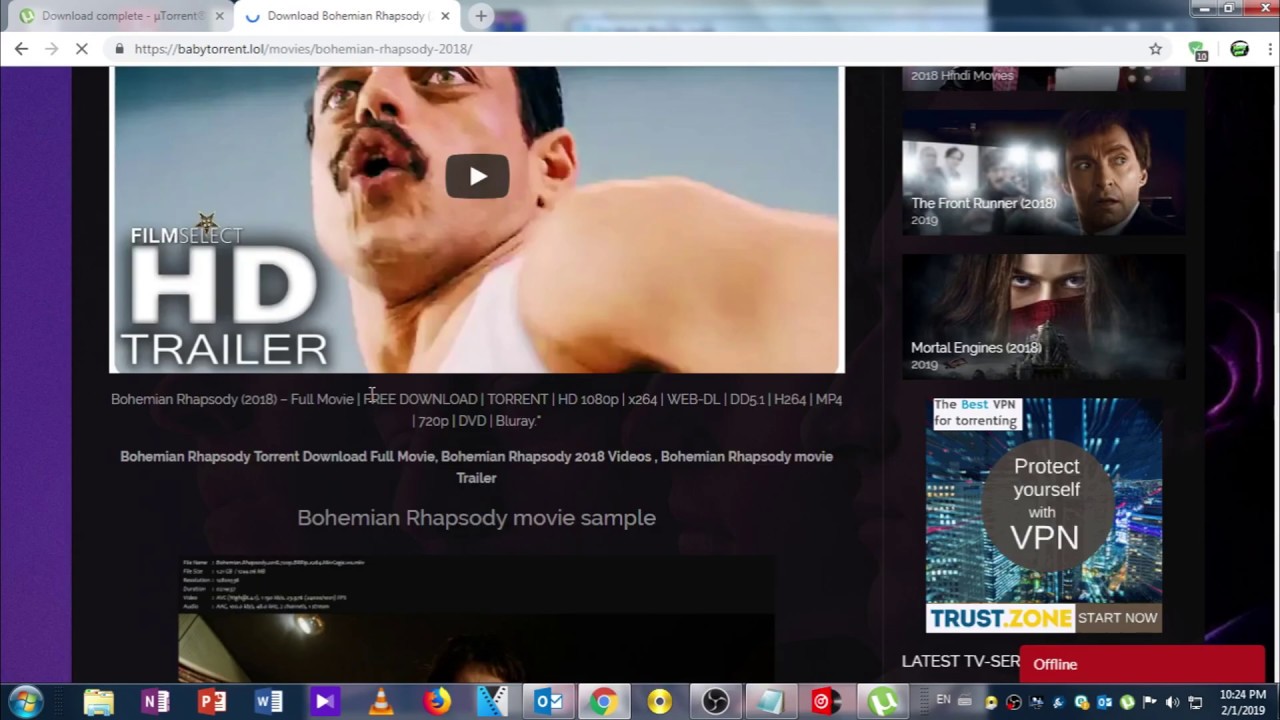Launch OneNote from the taskbar
The image size is (1280, 720).
tap(155, 702)
